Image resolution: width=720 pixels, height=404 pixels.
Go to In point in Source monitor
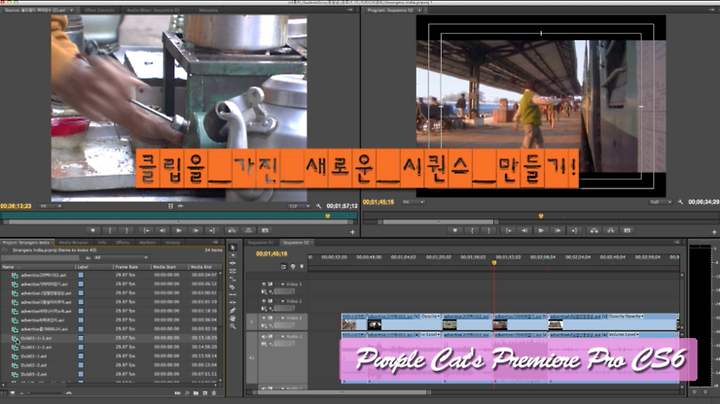click(146, 230)
